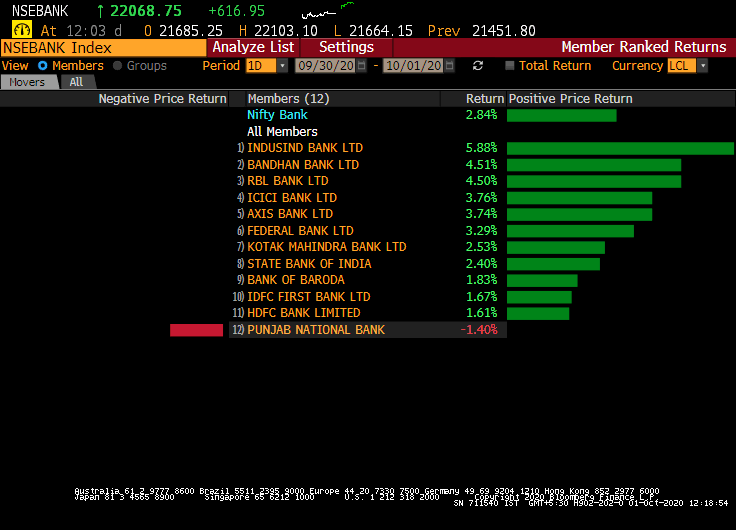Enable the Total Return checkbox

(x=510, y=66)
